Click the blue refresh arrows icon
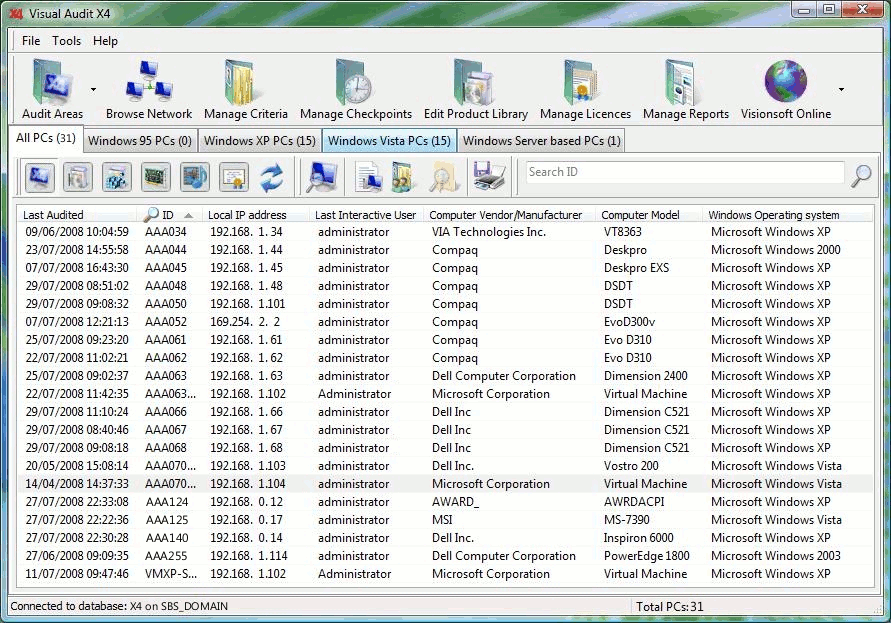 tap(272, 177)
